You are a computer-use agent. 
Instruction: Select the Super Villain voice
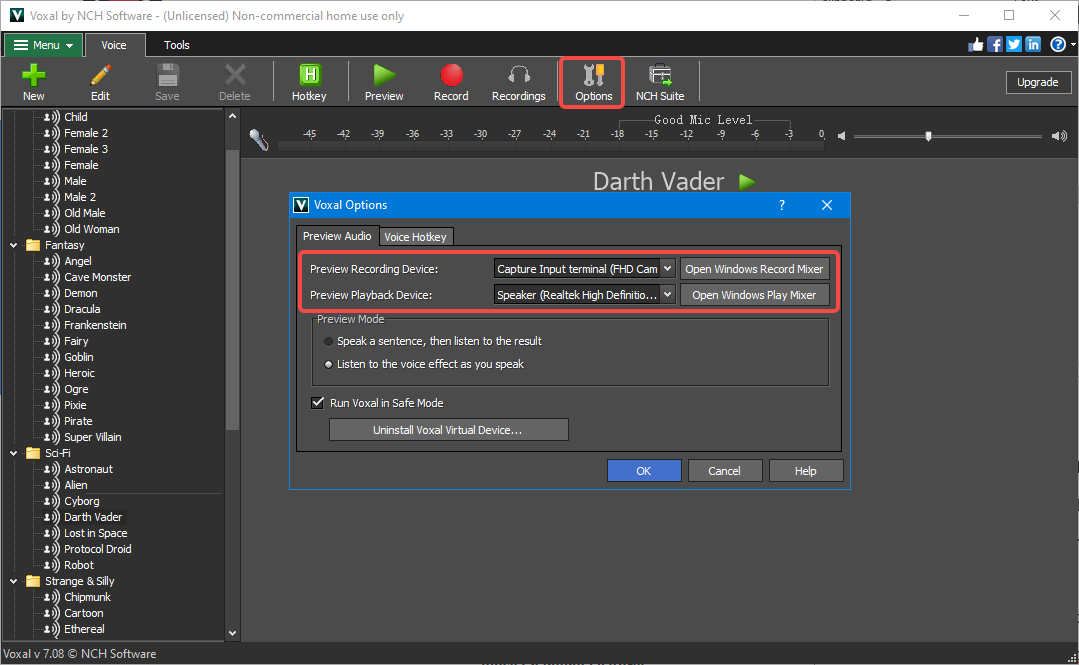point(93,437)
